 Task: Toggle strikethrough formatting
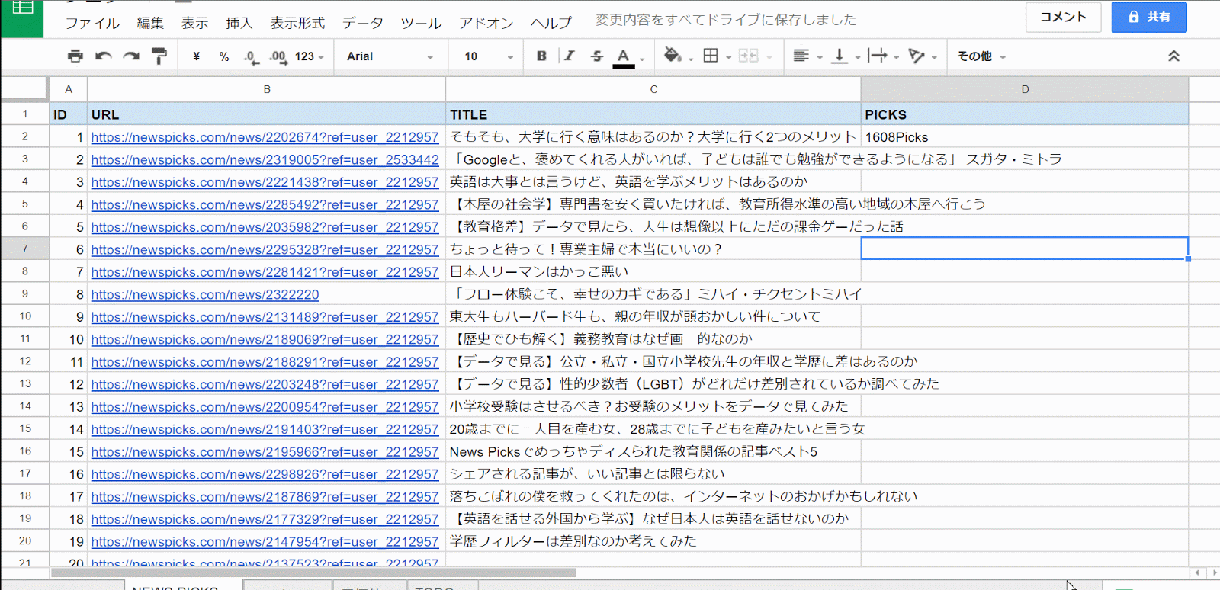(x=597, y=56)
